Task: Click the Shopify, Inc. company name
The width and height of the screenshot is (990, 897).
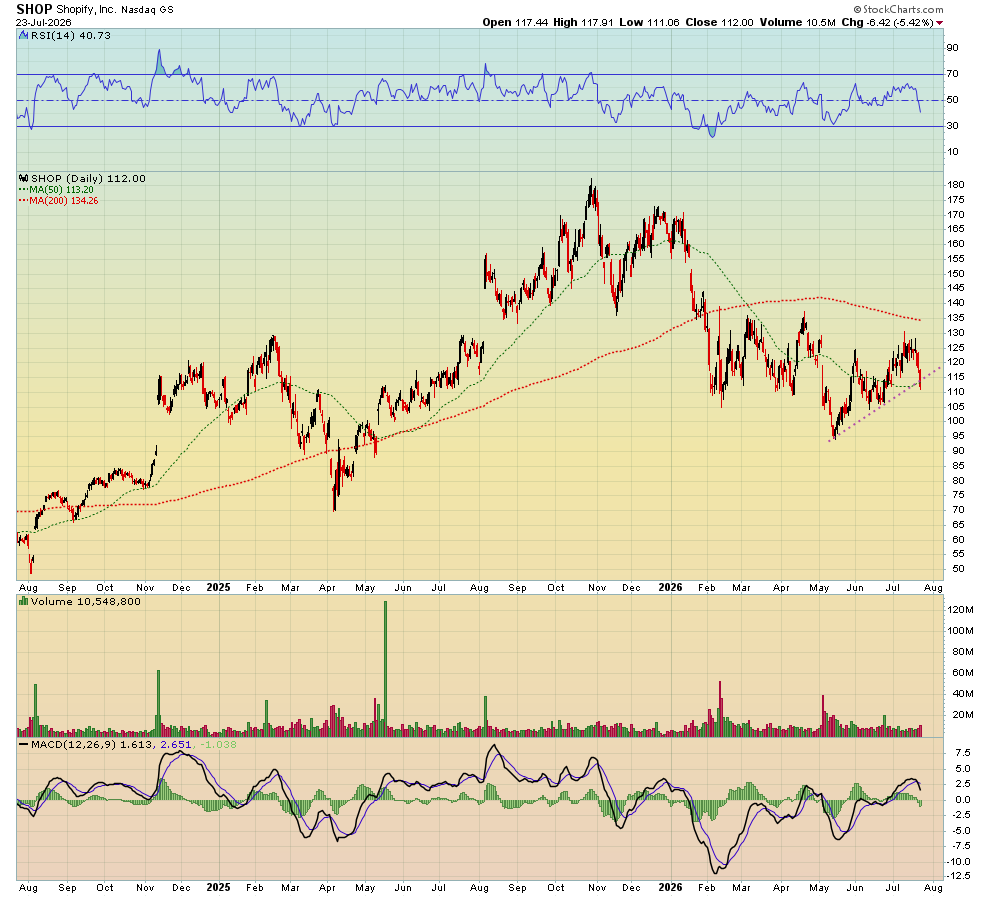Action: [x=88, y=9]
